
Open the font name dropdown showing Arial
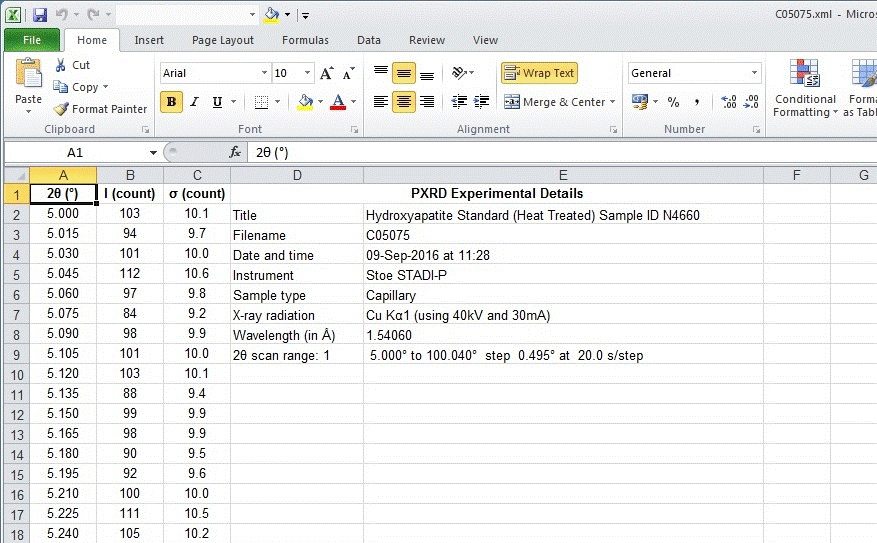(264, 73)
